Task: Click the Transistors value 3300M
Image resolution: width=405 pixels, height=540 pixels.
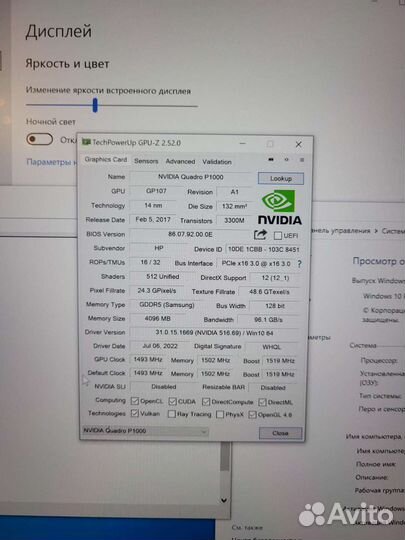Action: (234, 220)
